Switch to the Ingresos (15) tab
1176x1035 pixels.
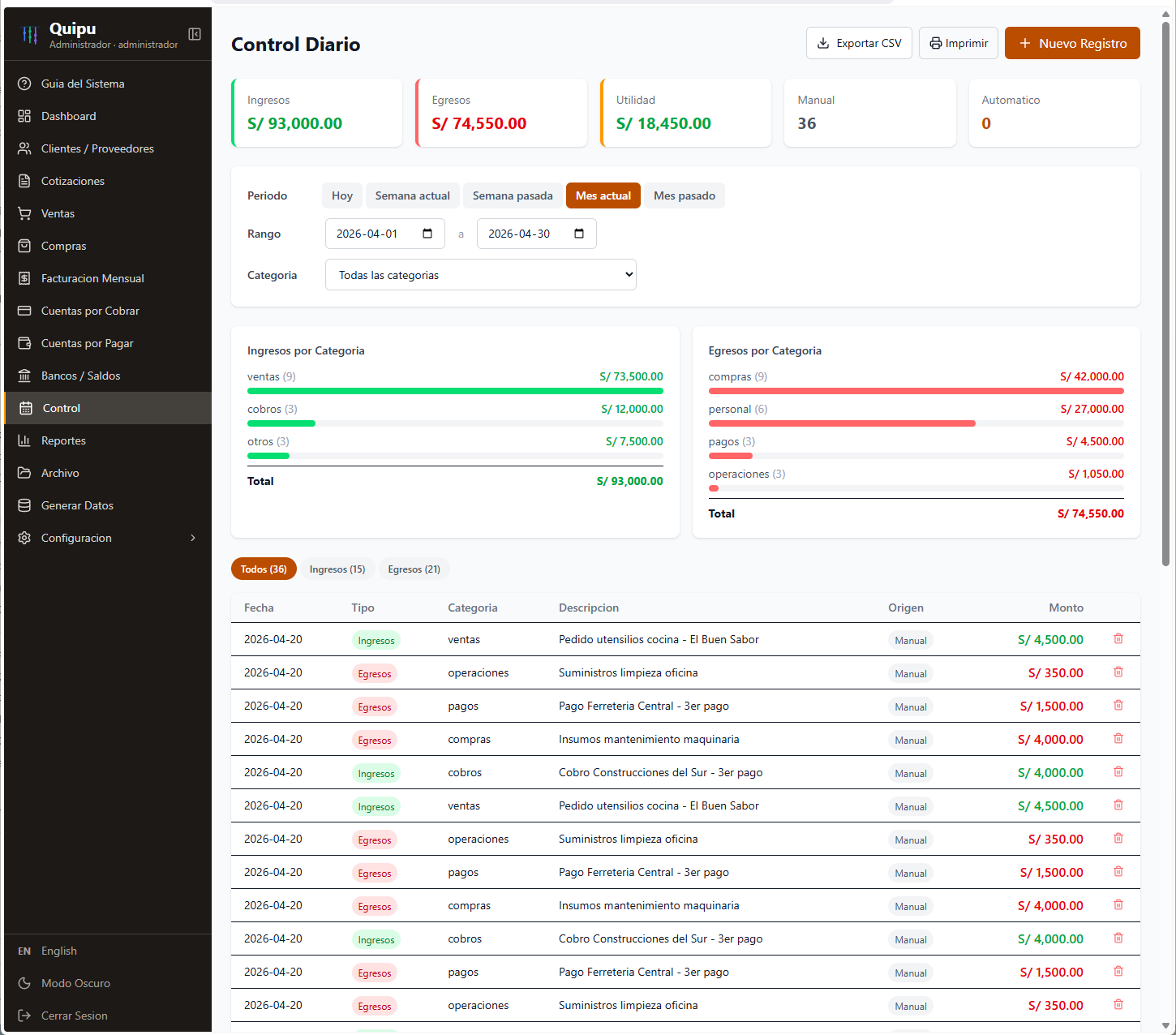click(337, 569)
